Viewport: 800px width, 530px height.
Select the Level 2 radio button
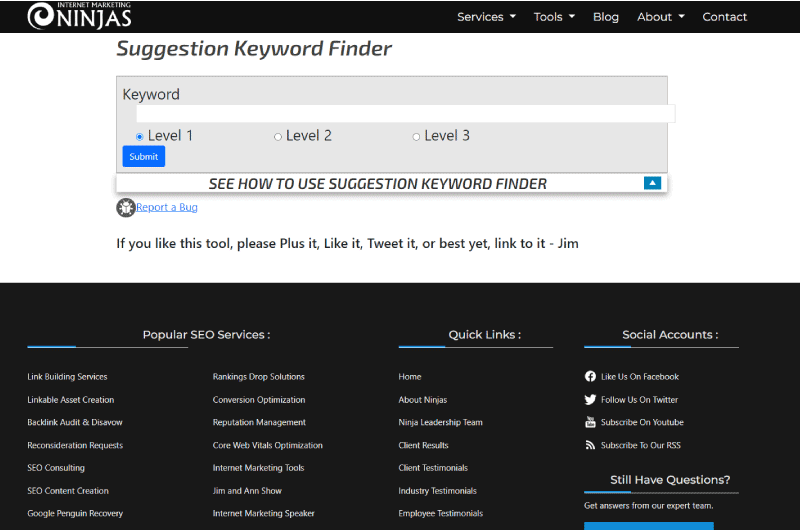[x=278, y=137]
